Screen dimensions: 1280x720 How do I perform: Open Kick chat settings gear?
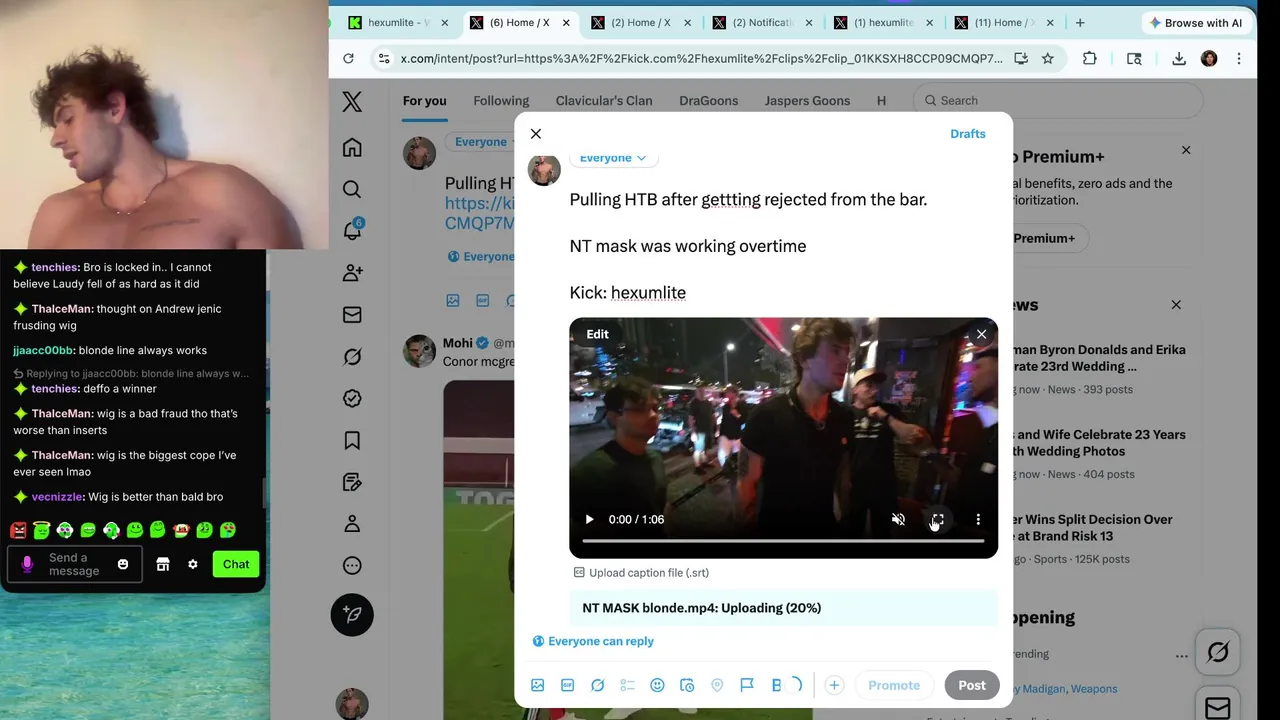(x=193, y=564)
